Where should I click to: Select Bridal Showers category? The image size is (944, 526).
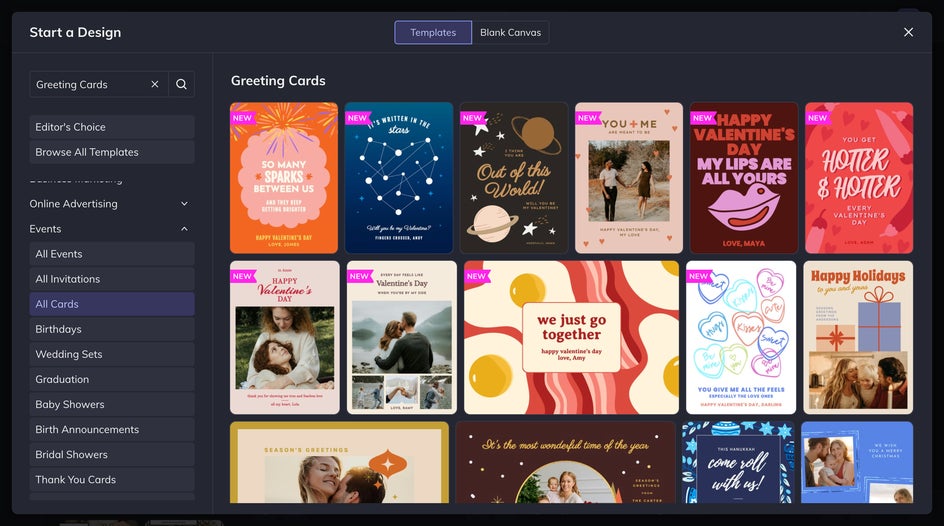(112, 454)
